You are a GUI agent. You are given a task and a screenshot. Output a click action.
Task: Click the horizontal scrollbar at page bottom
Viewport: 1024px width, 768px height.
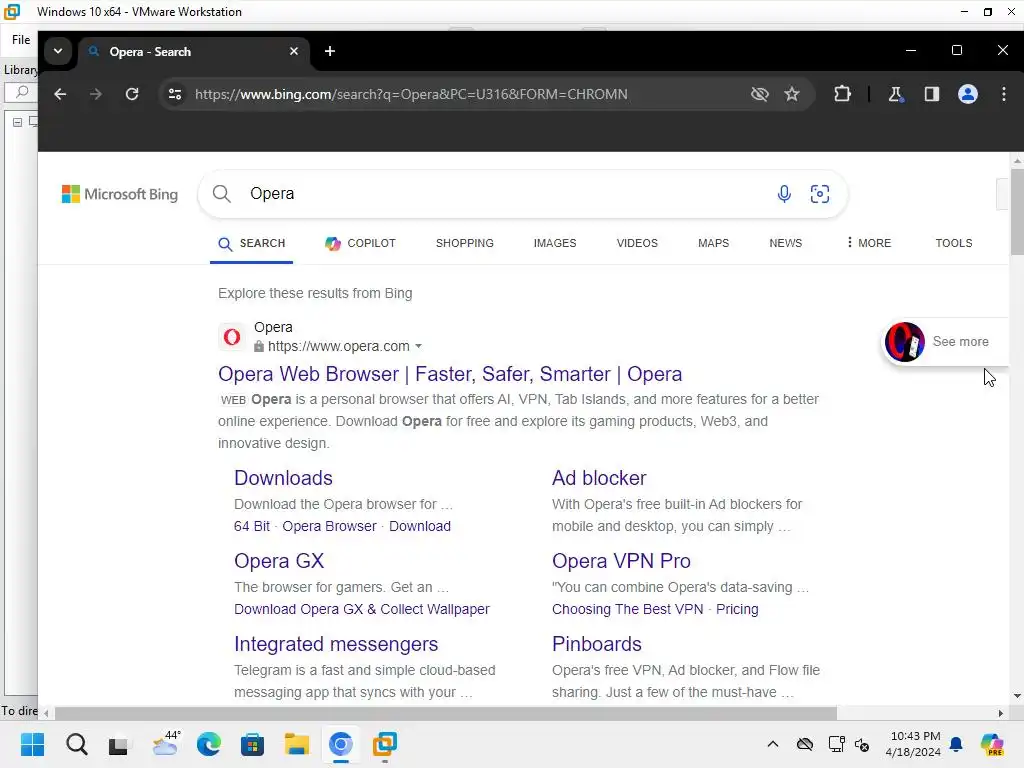(x=445, y=713)
